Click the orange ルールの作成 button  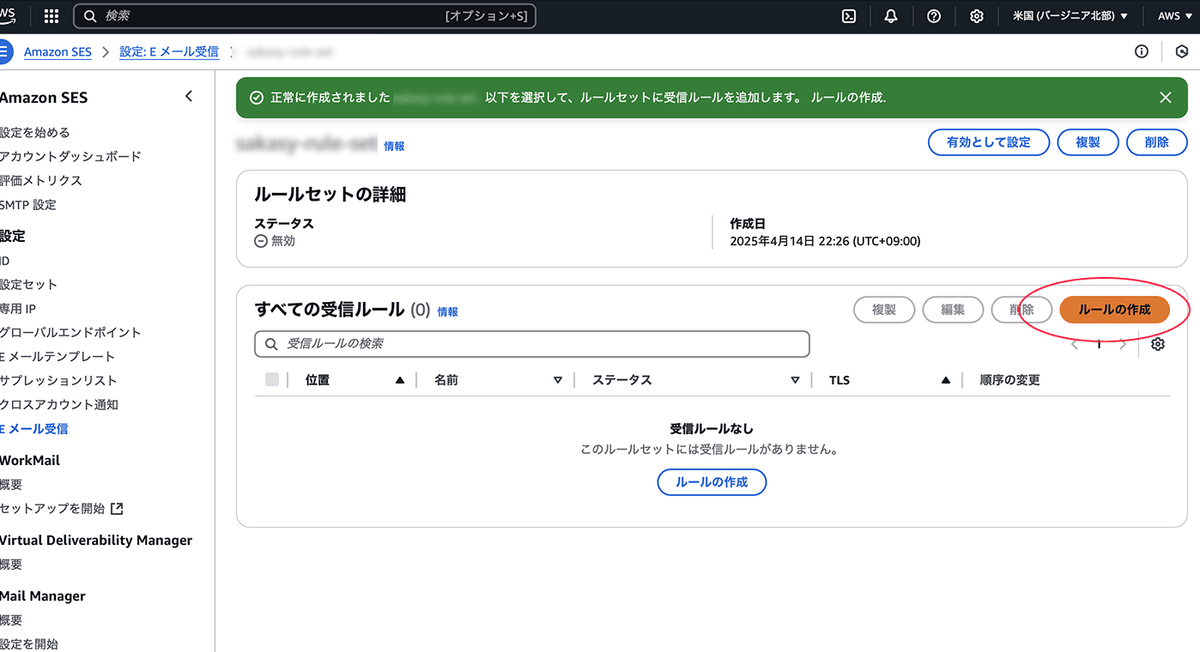1114,310
